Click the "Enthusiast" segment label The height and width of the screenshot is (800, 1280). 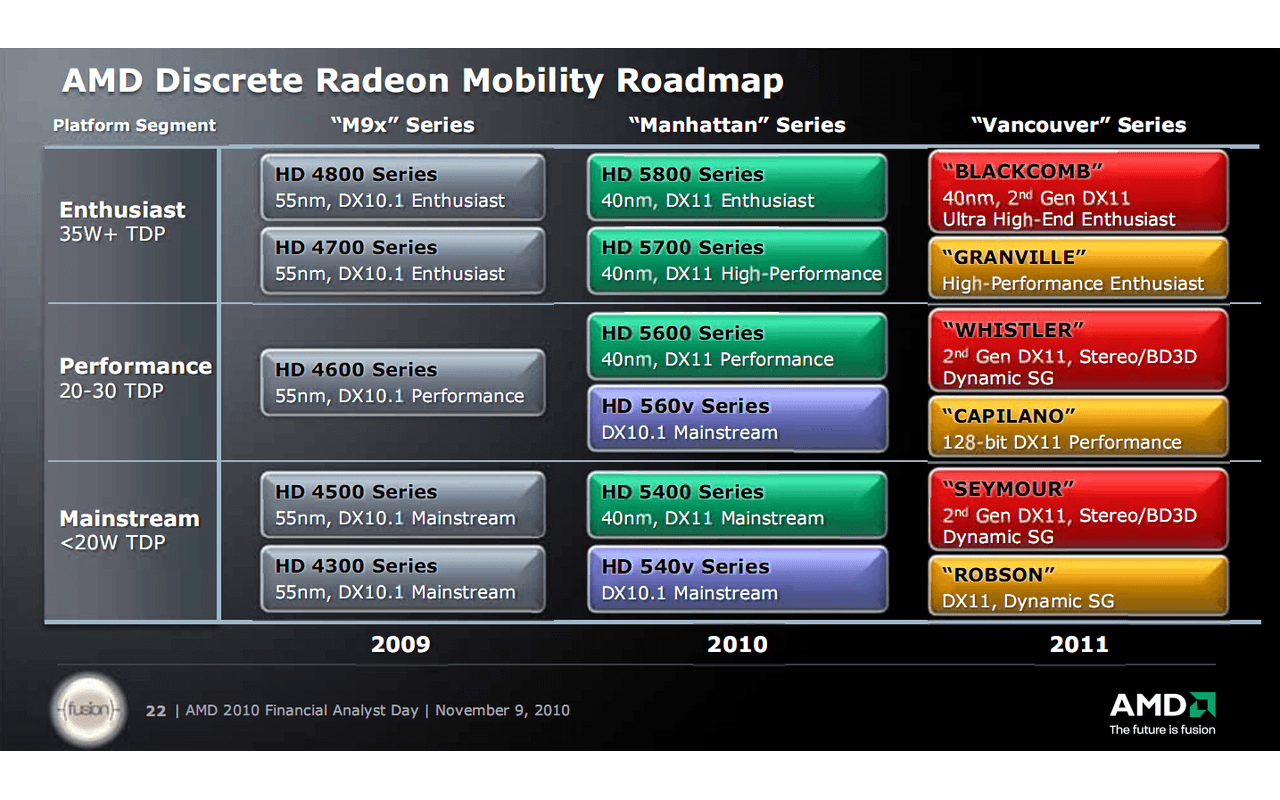pos(122,210)
